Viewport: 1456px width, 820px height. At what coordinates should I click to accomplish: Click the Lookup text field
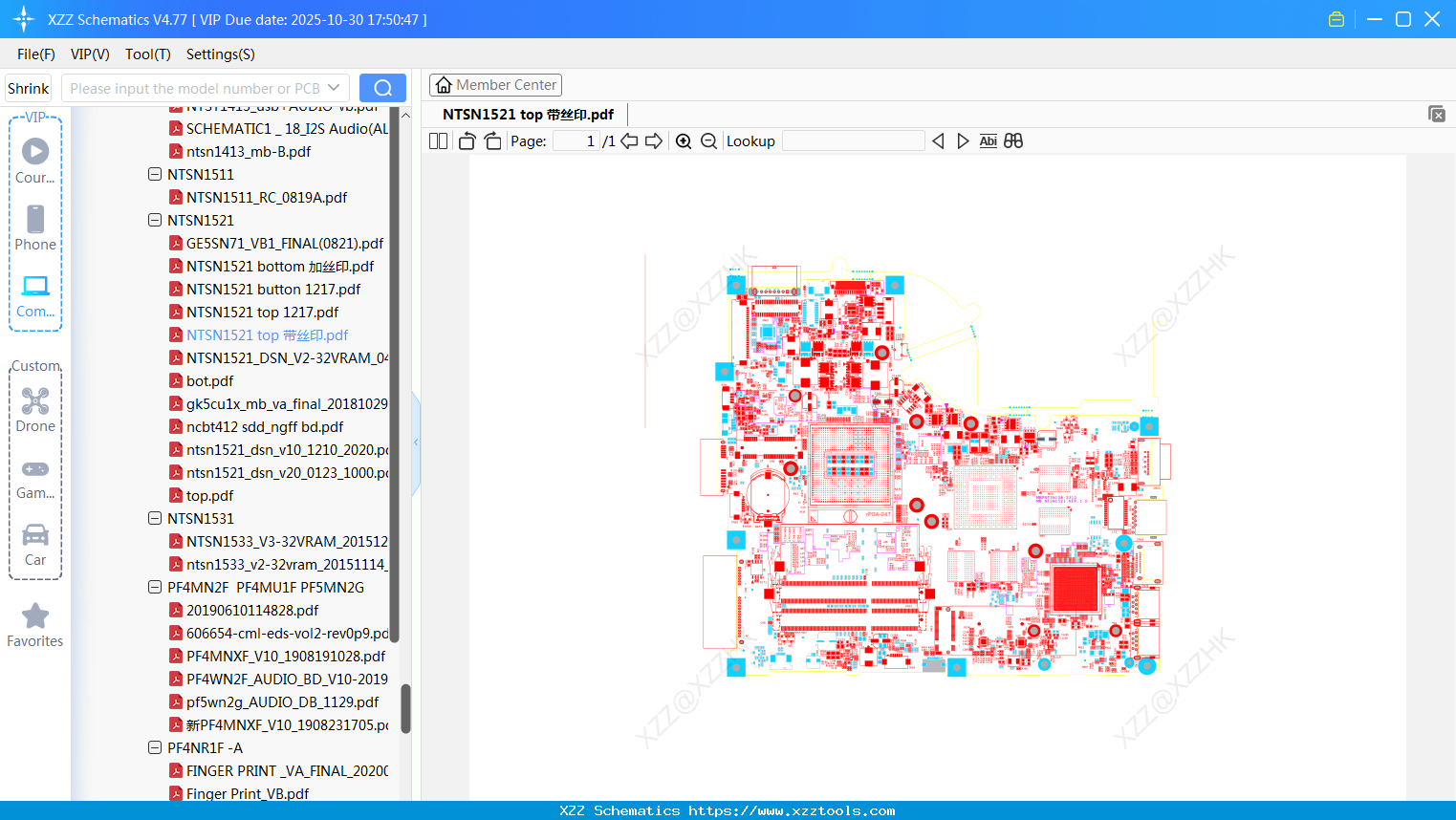853,141
